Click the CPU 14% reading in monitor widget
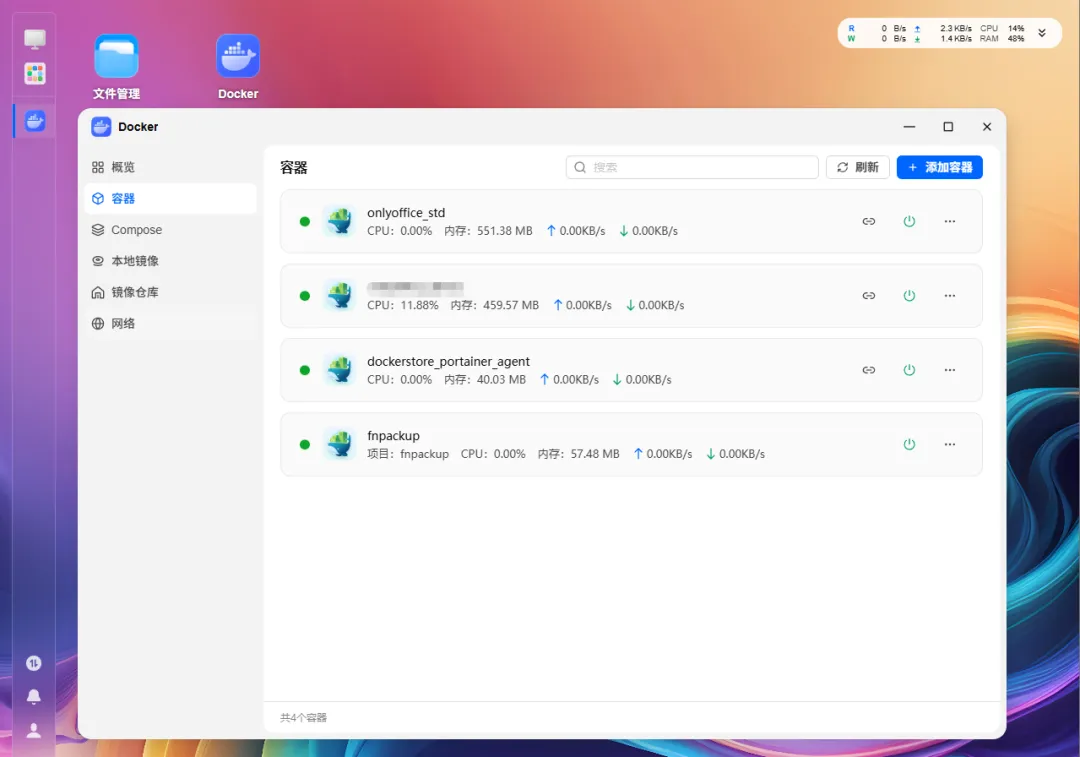The height and width of the screenshot is (757, 1080). click(x=1002, y=28)
